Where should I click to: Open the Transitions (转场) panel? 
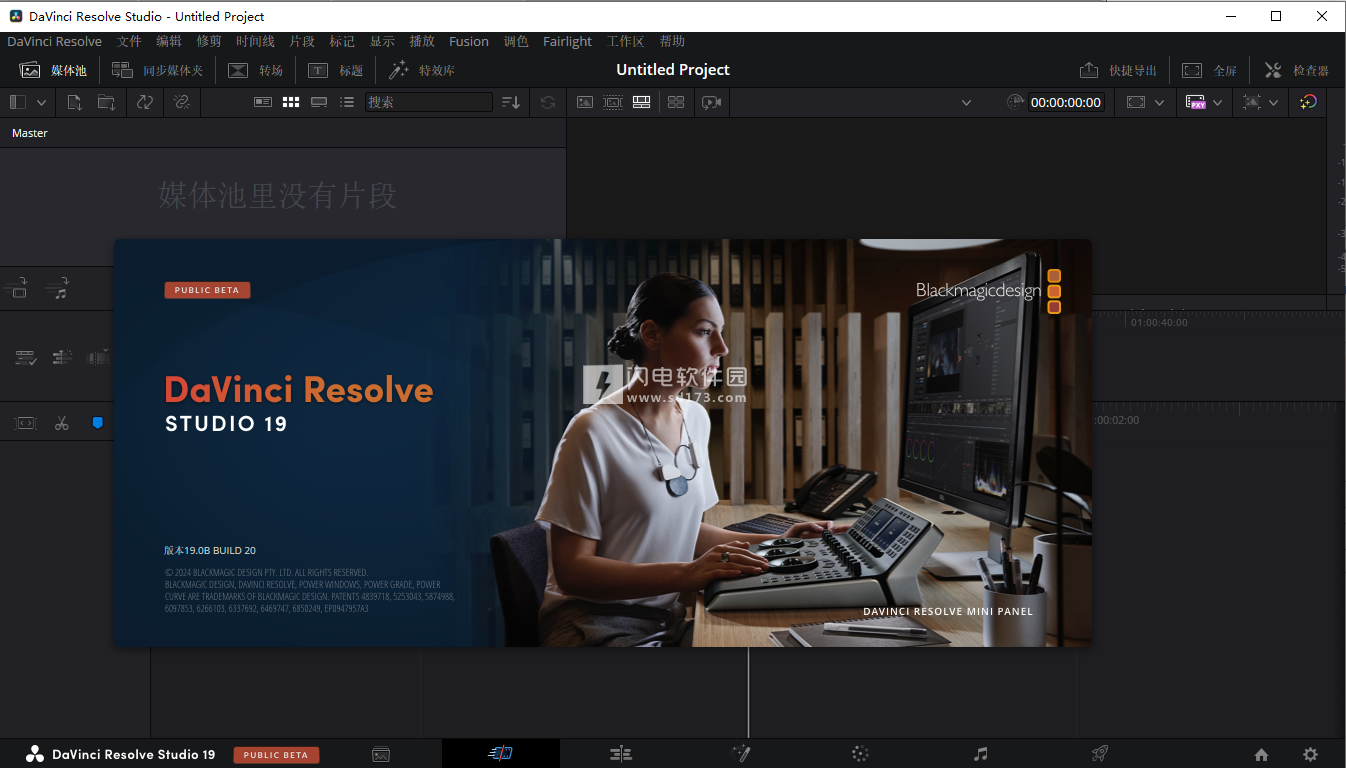(255, 70)
